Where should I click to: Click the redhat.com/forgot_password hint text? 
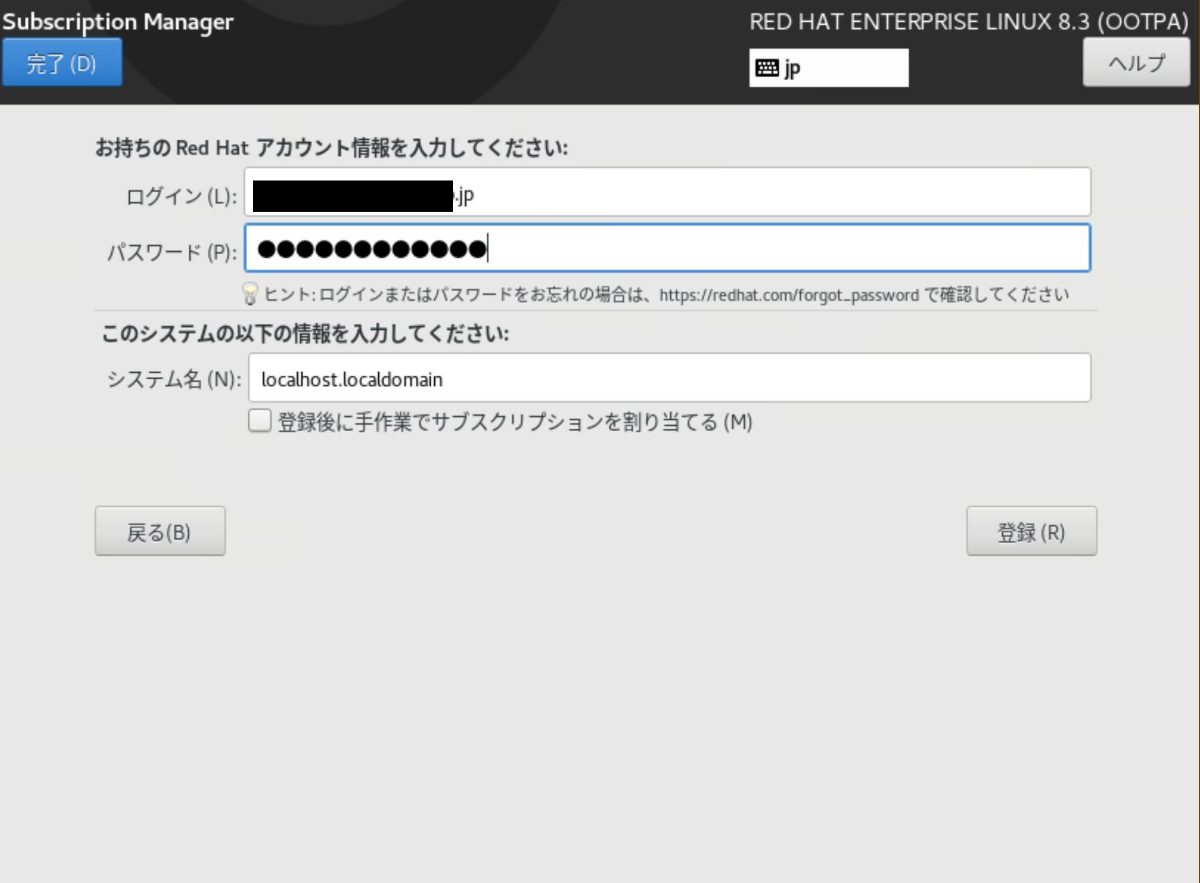[790, 295]
